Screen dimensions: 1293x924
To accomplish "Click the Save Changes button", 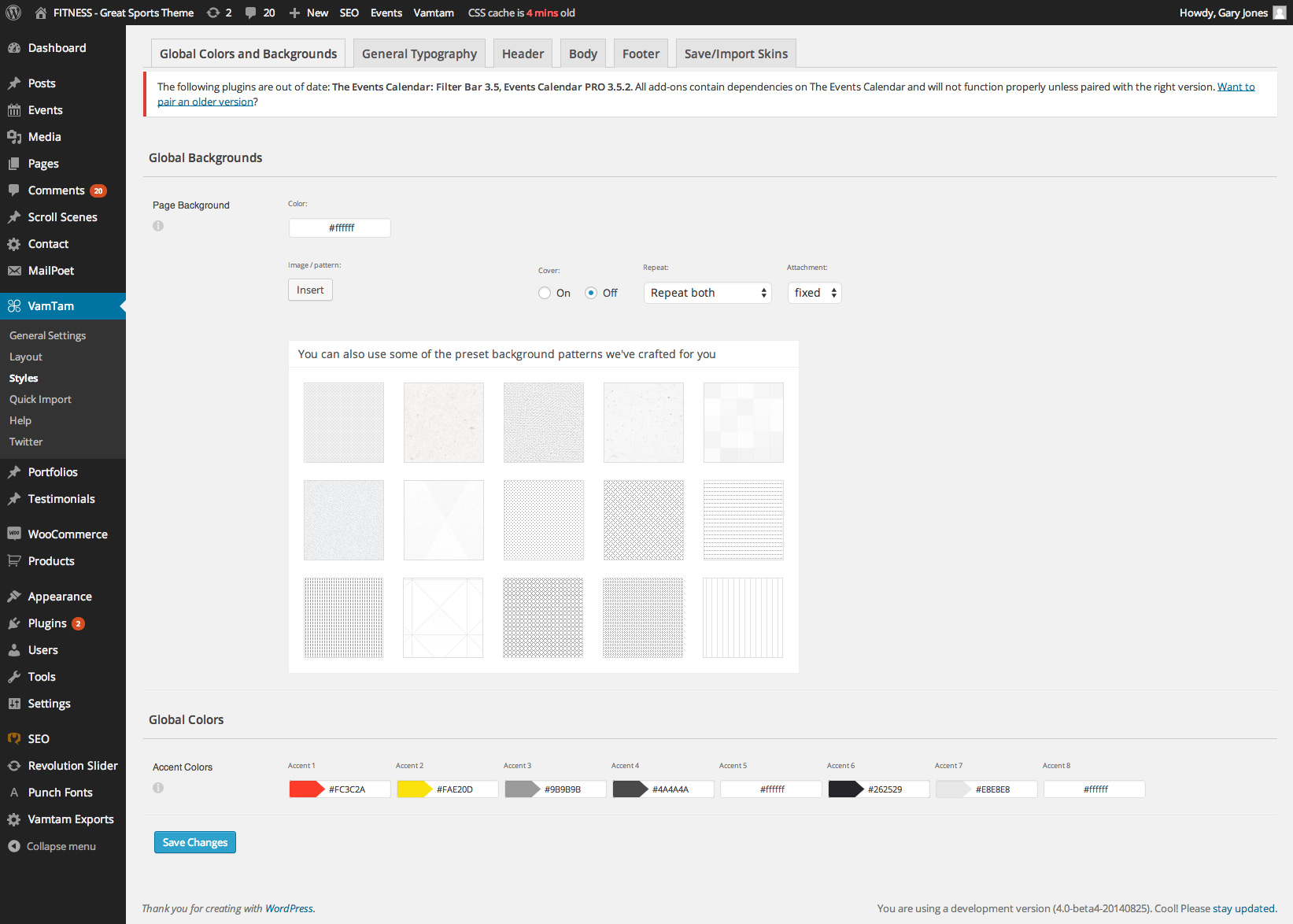I will coord(195,842).
